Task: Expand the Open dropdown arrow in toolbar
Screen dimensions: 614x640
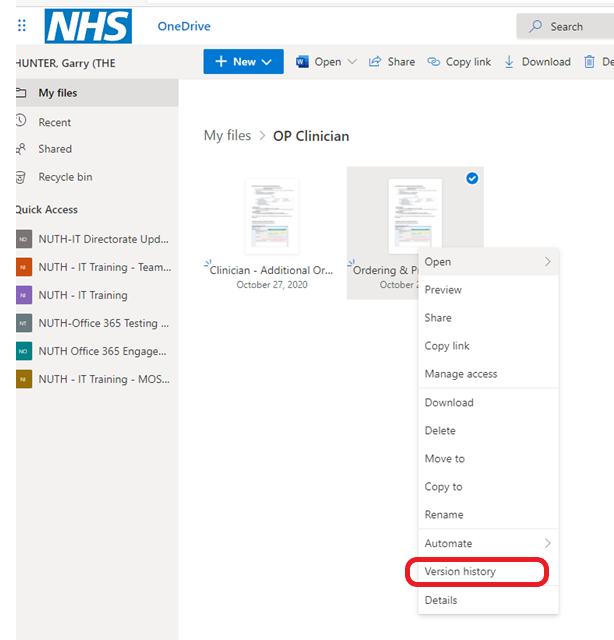Action: pos(351,62)
